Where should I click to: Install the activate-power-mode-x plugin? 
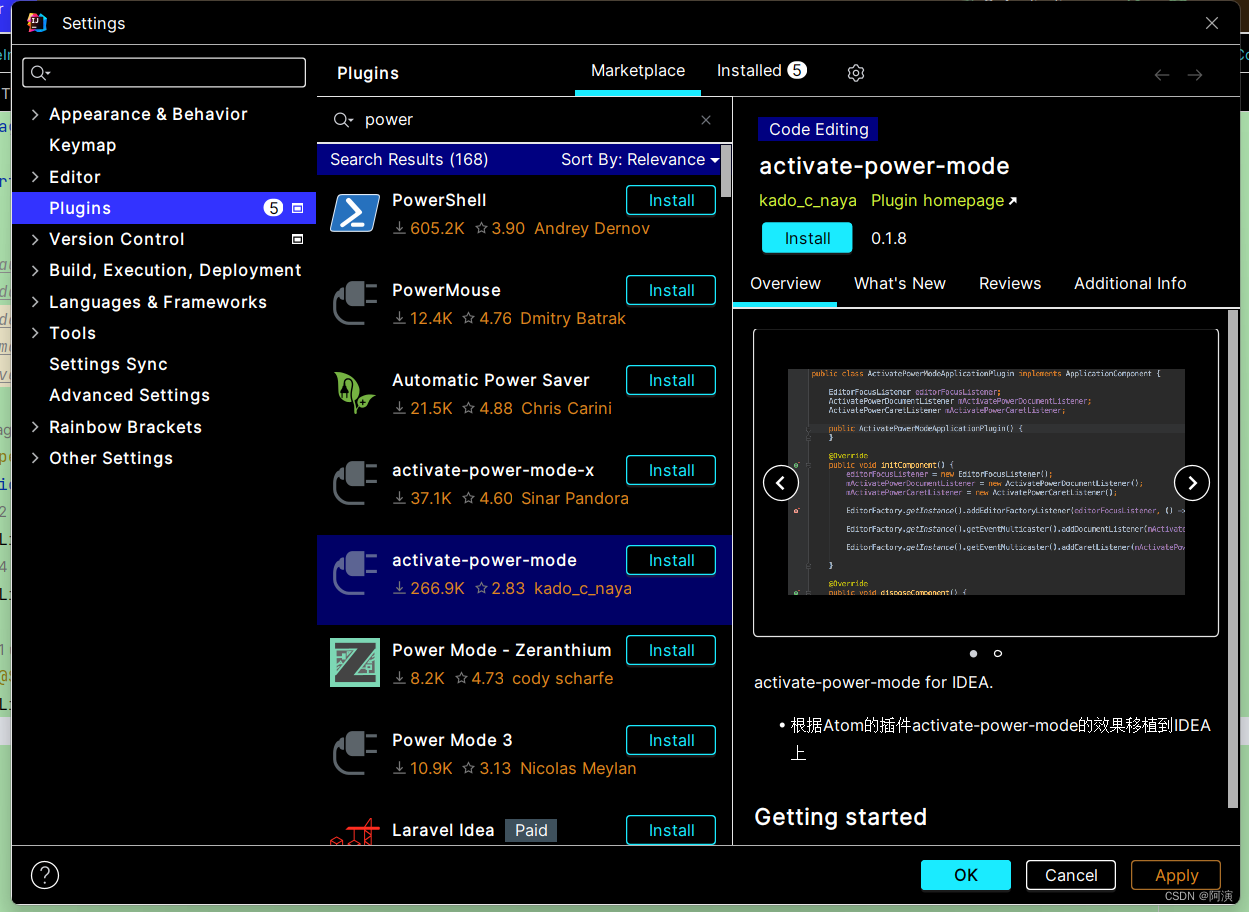671,470
